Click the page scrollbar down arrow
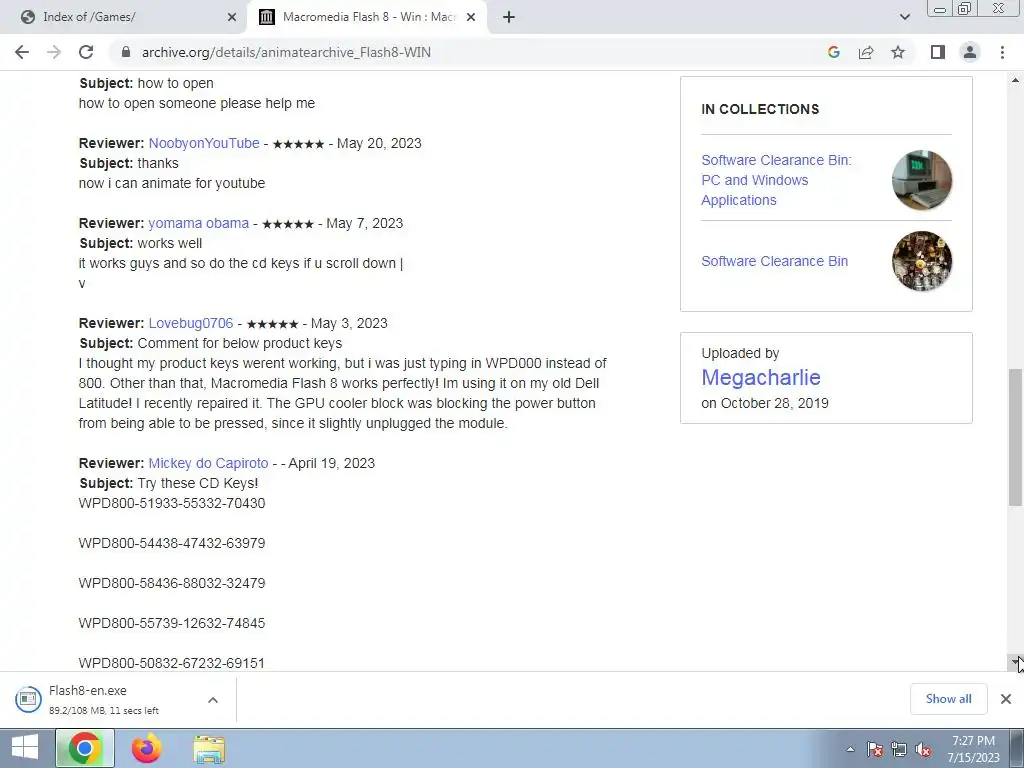 coord(1016,662)
